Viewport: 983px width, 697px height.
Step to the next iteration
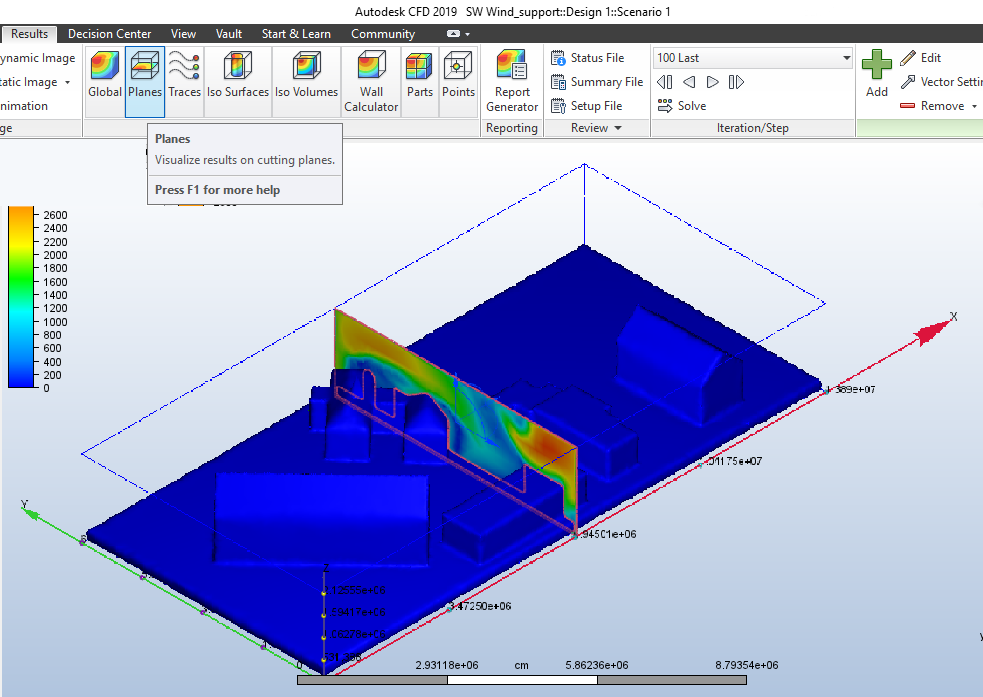[713, 82]
